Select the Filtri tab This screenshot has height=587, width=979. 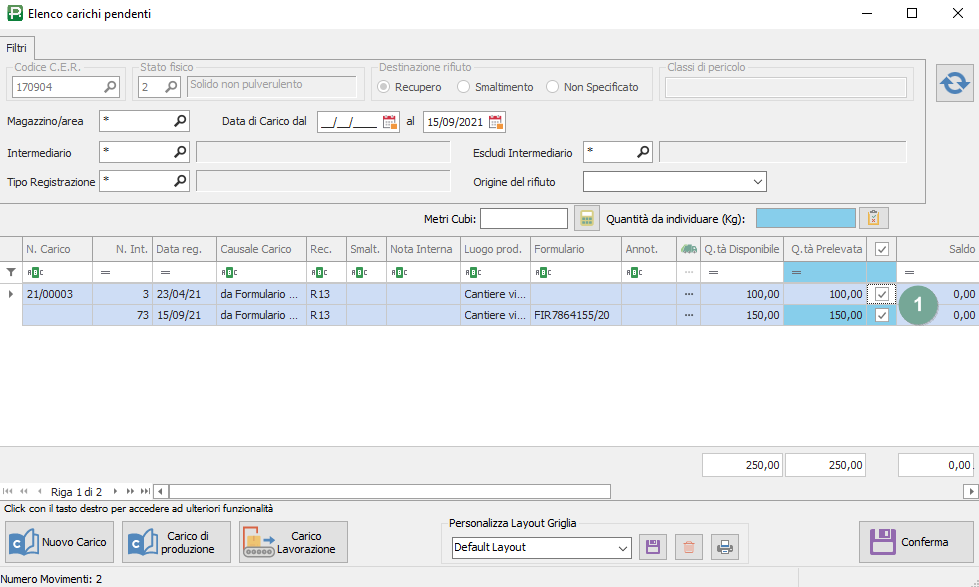[x=17, y=48]
